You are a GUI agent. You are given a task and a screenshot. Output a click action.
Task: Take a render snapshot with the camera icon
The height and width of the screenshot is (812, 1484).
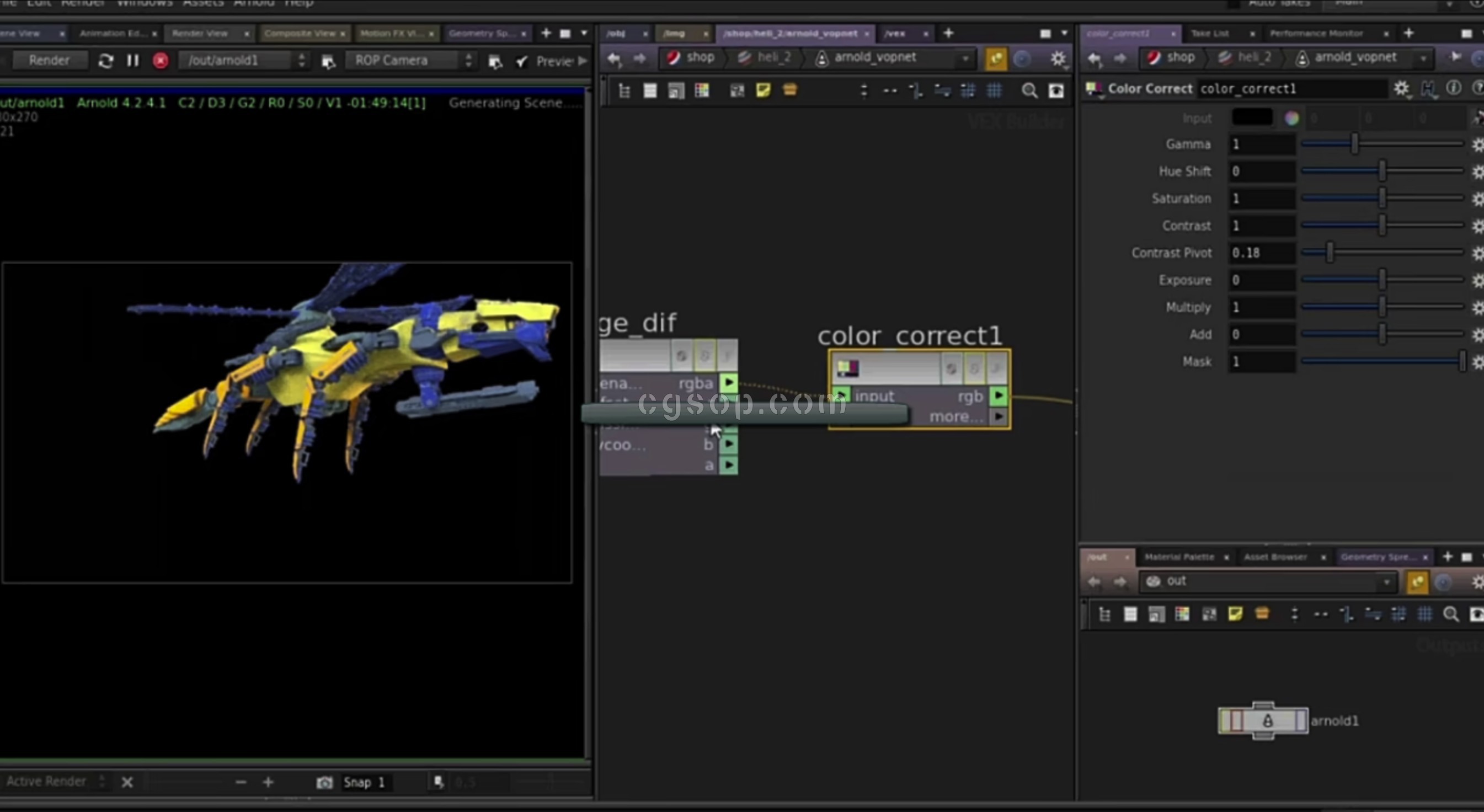tap(324, 782)
